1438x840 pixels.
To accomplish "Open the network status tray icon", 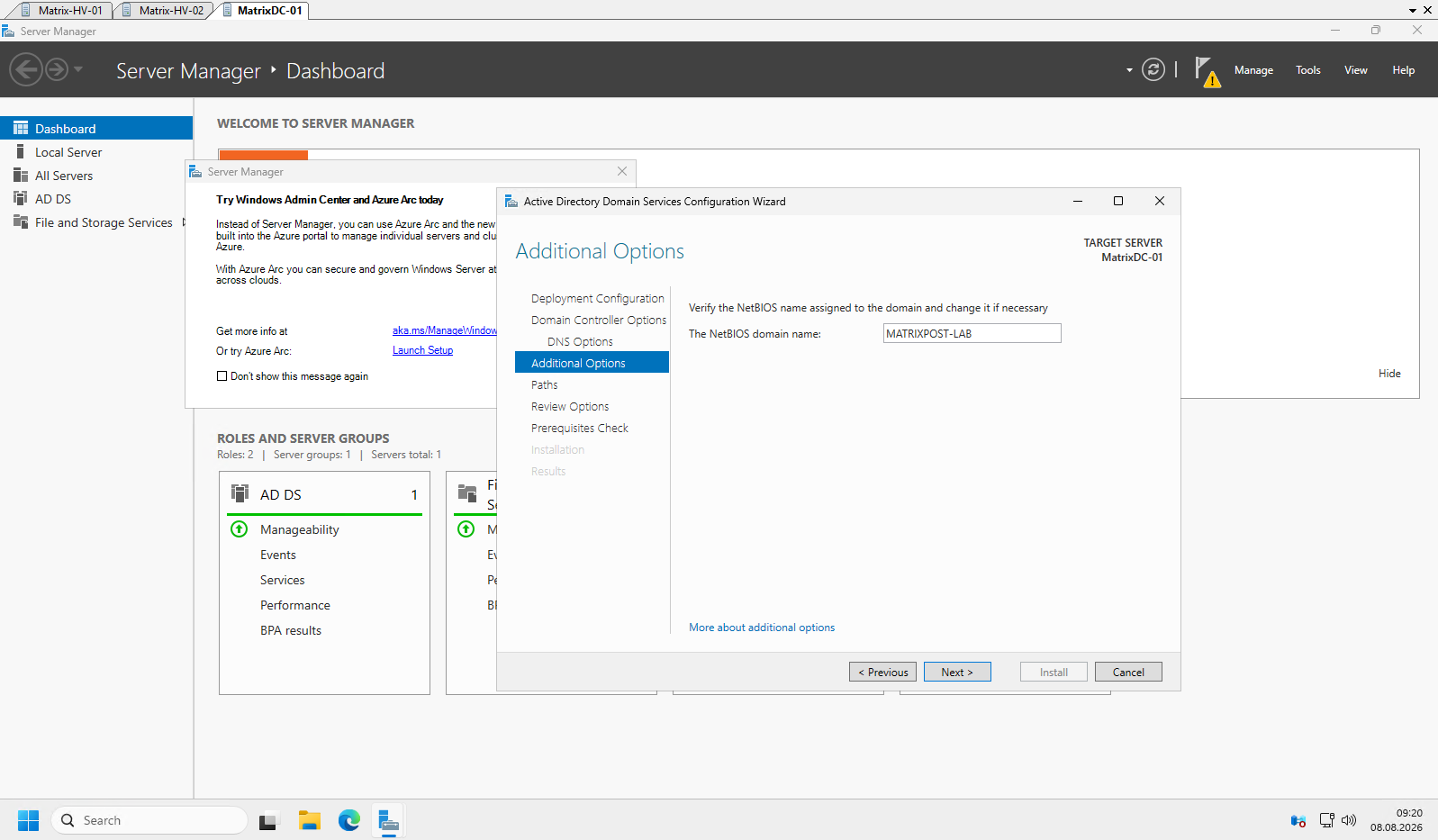I will (1326, 820).
